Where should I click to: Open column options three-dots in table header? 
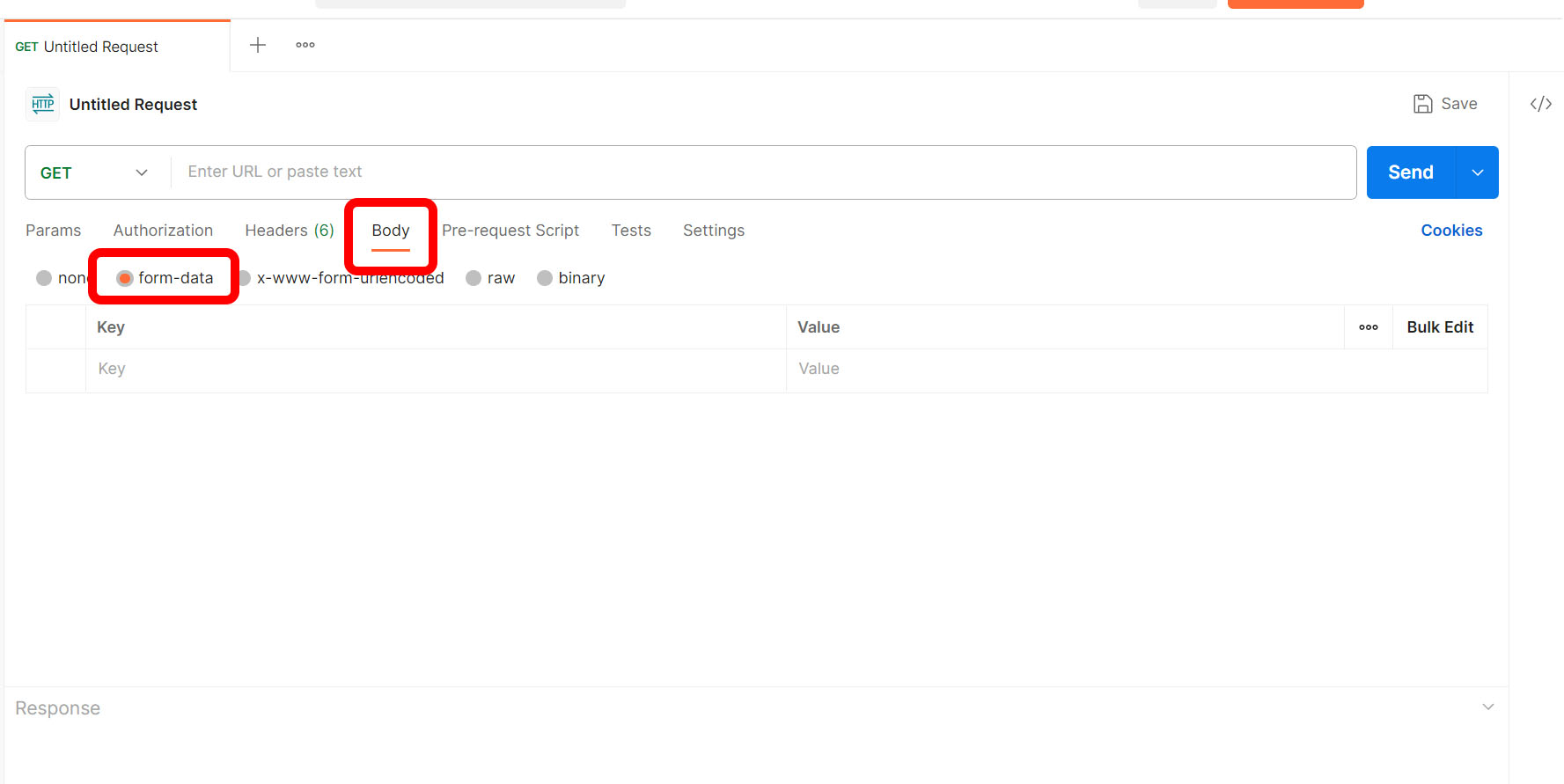(1368, 327)
